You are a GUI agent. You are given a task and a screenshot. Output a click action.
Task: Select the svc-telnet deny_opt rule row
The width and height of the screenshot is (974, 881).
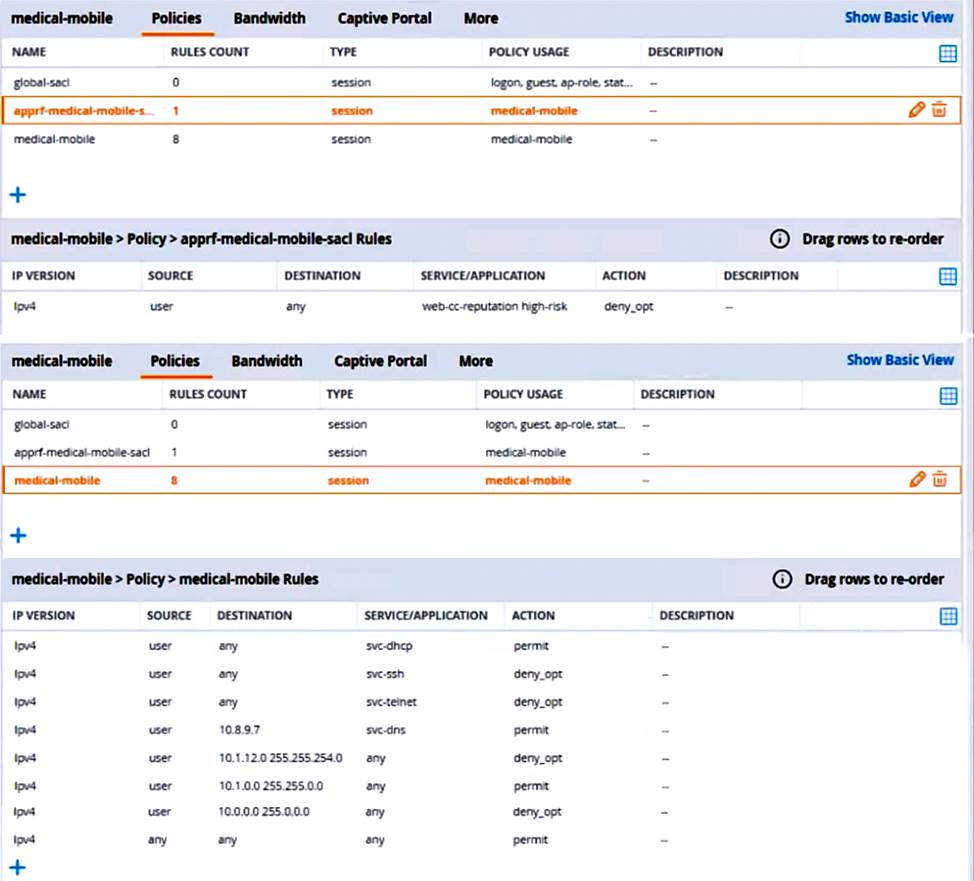tap(400, 702)
